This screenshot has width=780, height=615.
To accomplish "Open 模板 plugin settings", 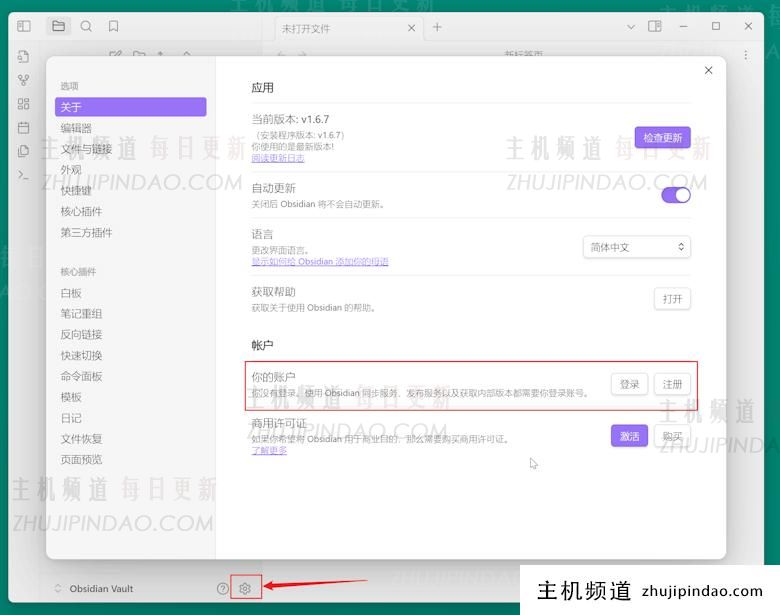I will click(130, 397).
